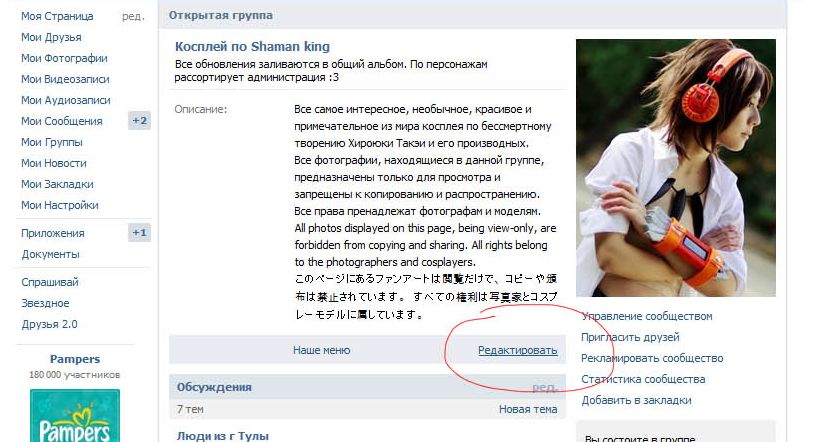Image resolution: width=814 pixels, height=442 pixels.
Task: Open Рекламировать сообщество link
Action: (652, 358)
